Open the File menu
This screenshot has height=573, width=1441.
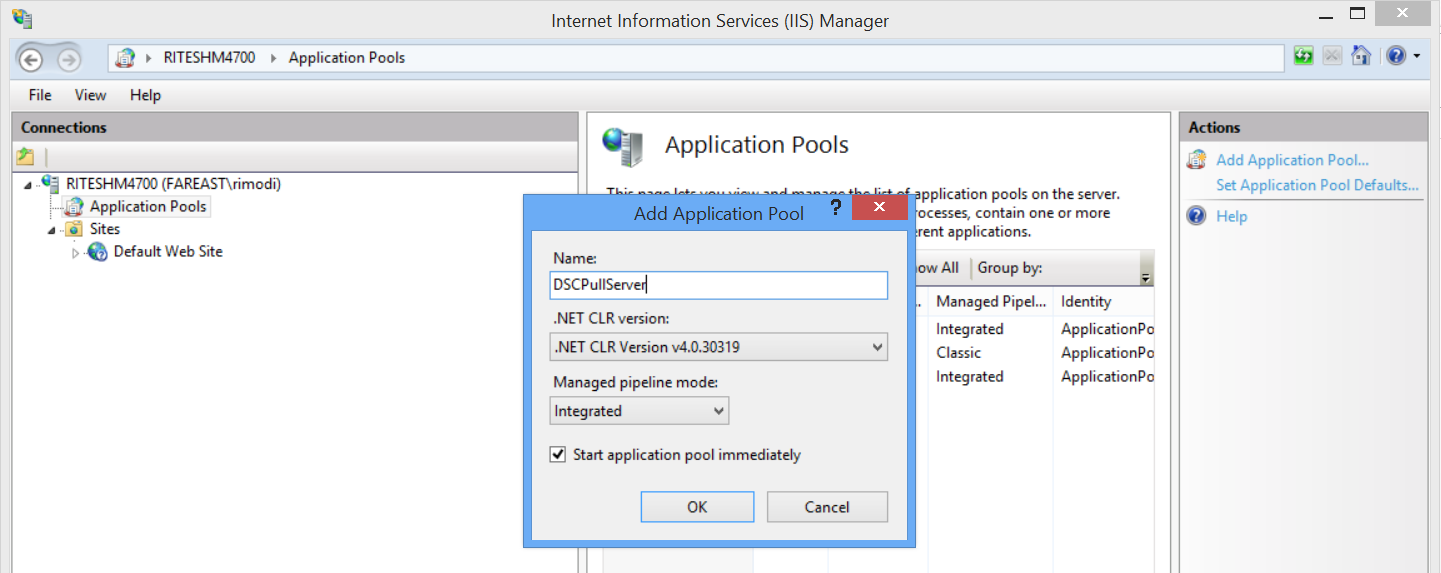point(40,95)
